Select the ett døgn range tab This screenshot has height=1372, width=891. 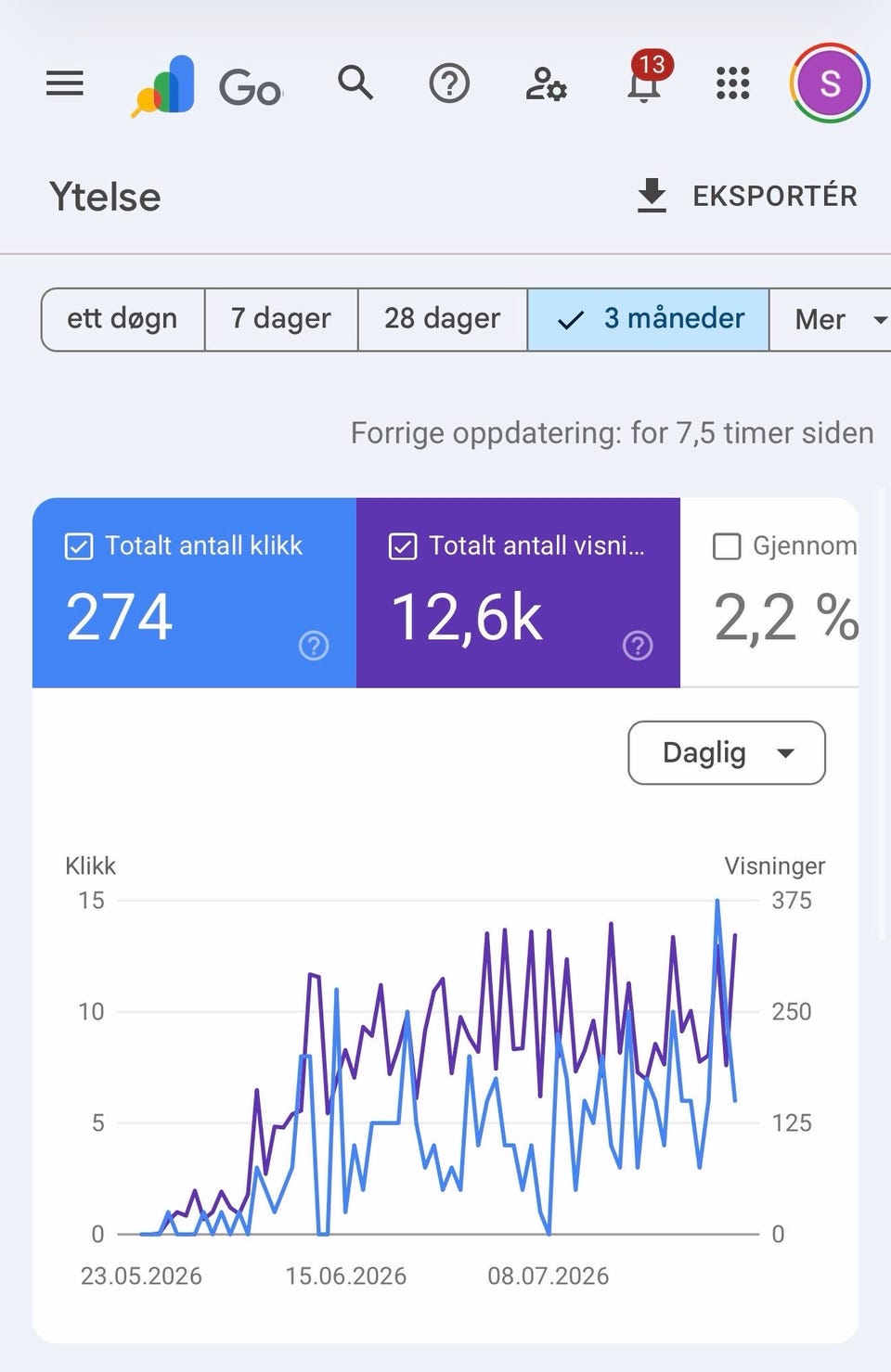coord(123,319)
